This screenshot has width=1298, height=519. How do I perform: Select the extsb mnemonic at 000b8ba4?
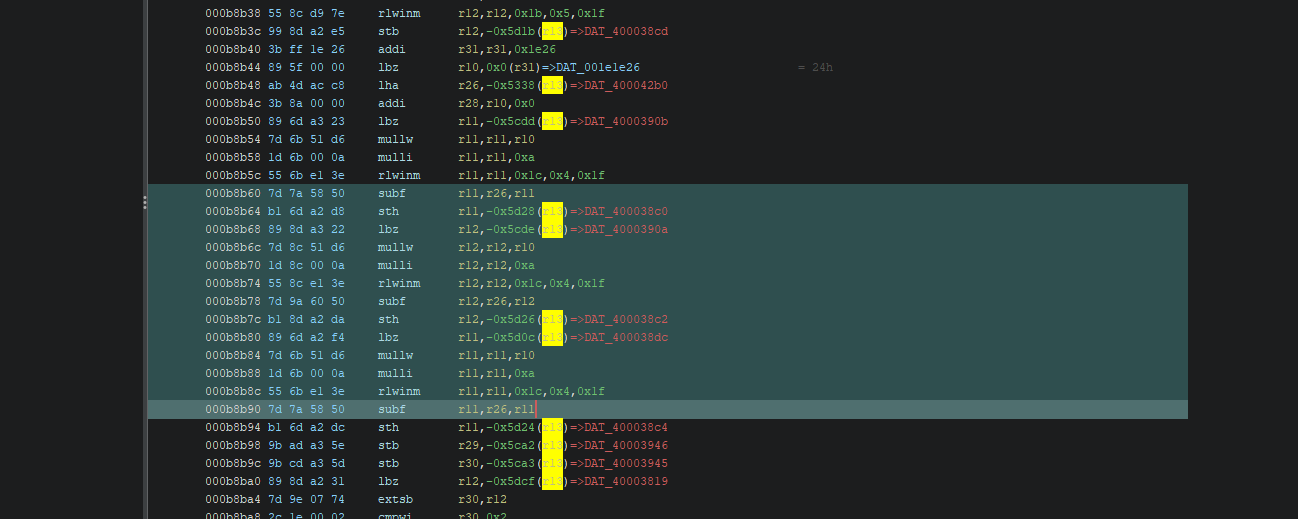(x=396, y=500)
